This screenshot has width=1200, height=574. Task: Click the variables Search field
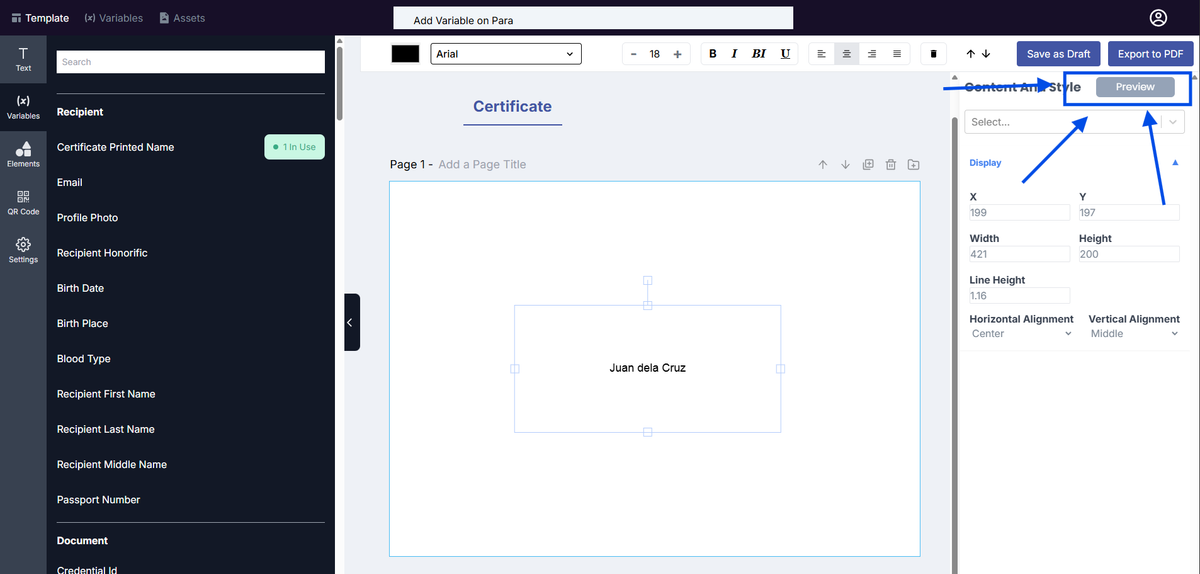tap(191, 62)
